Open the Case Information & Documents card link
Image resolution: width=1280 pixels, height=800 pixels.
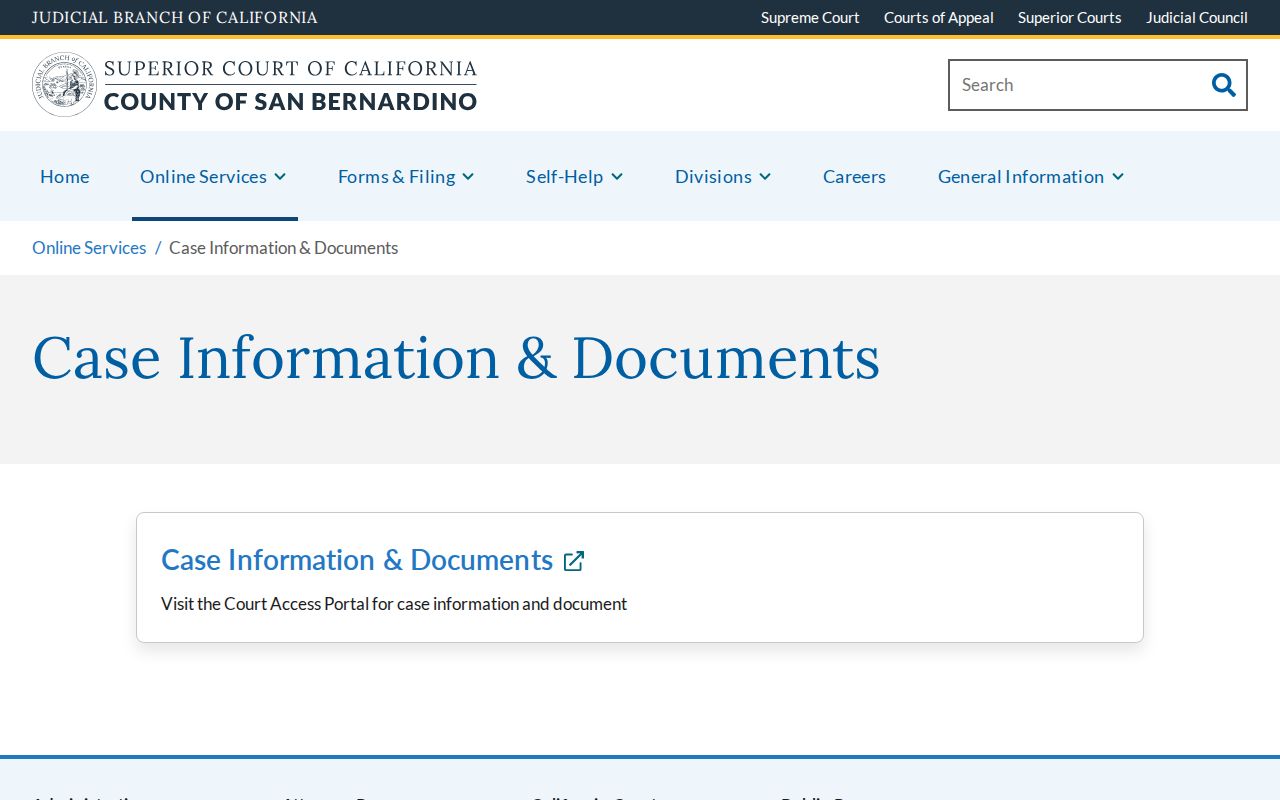pos(357,560)
